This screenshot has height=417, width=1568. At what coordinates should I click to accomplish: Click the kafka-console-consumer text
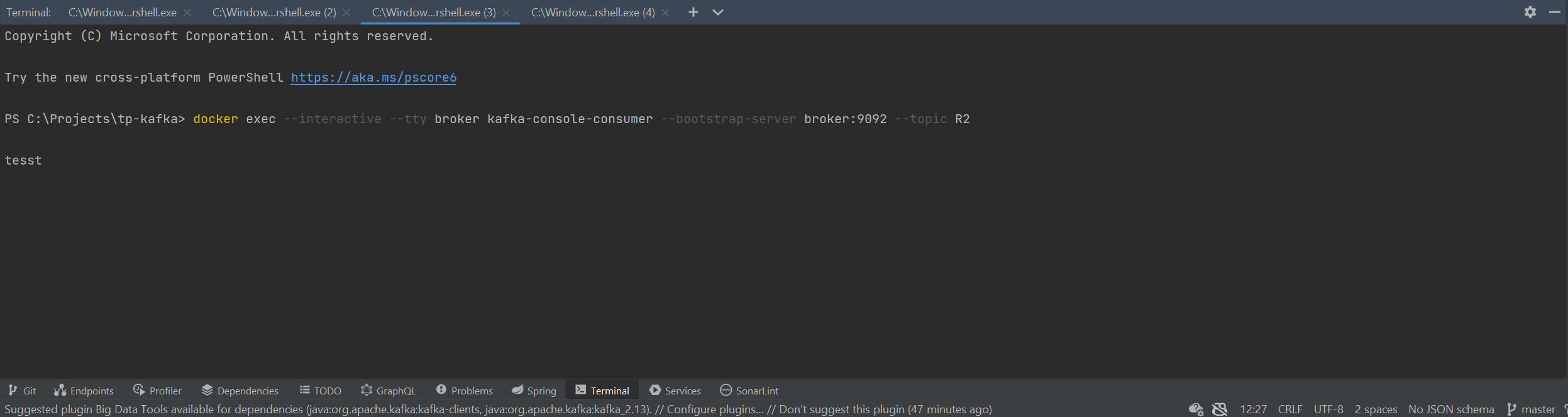pos(570,119)
